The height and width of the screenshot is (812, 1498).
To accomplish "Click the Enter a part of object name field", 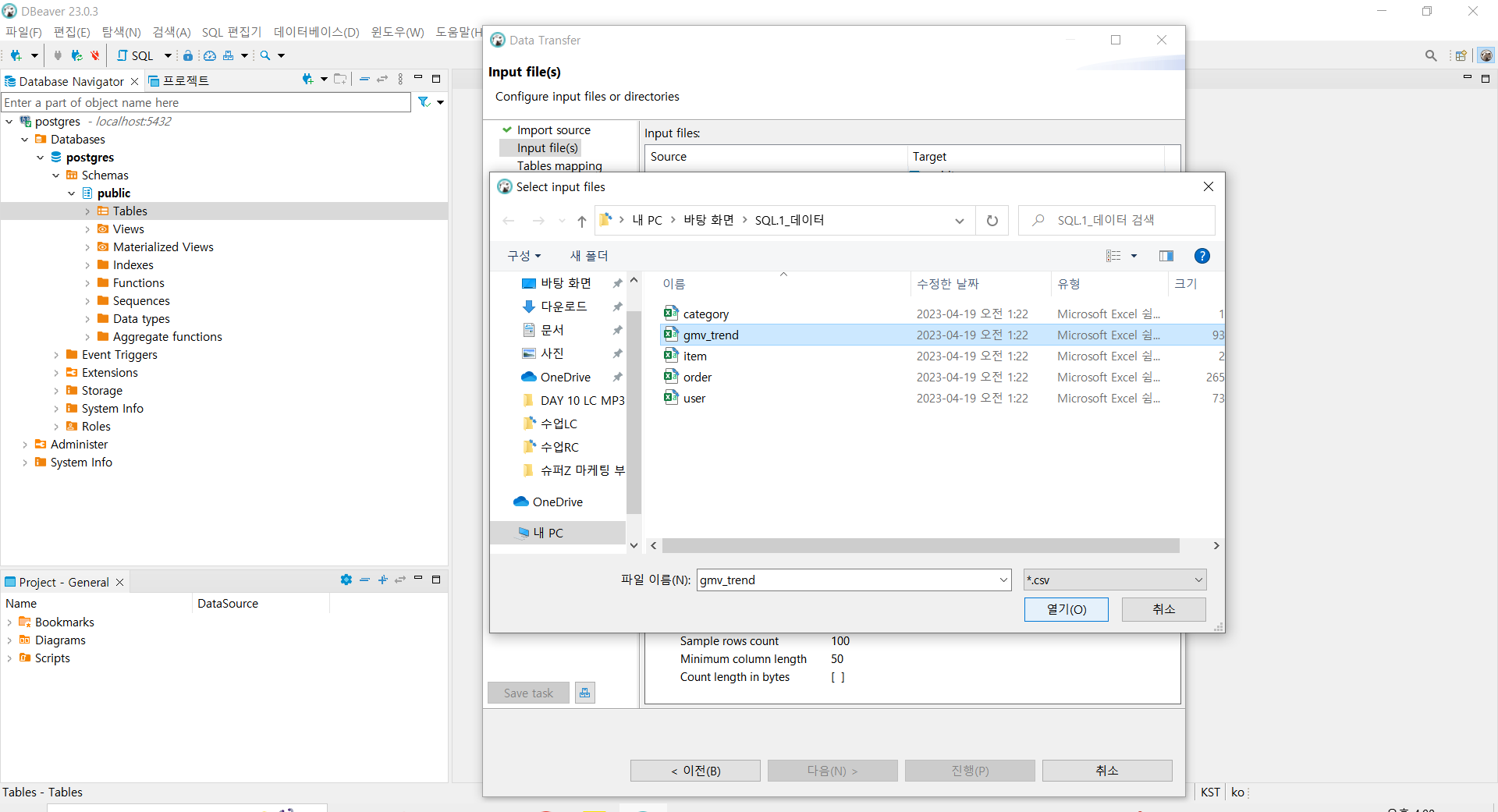I will point(206,102).
